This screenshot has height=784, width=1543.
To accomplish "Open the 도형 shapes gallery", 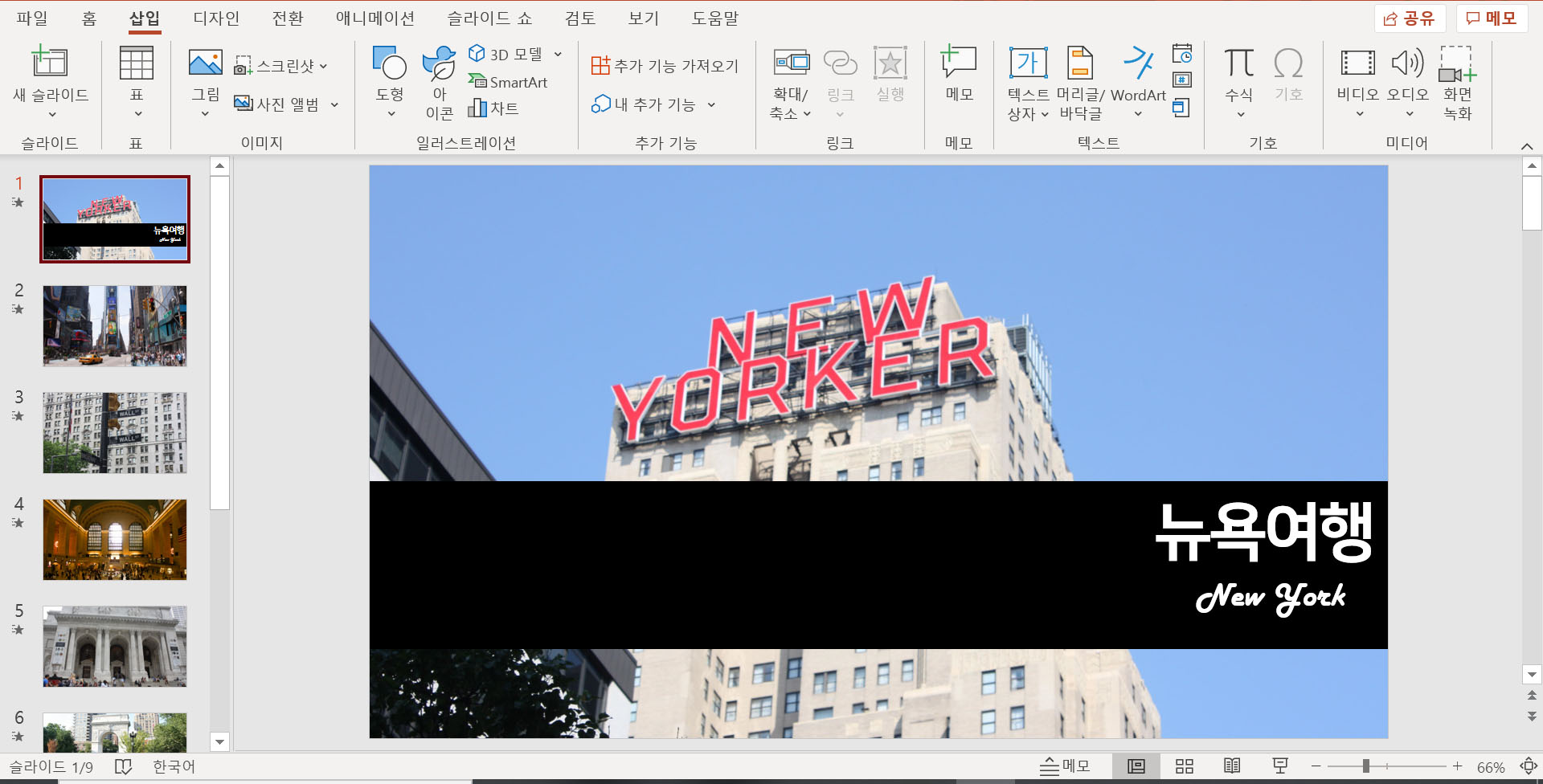I will tap(390, 83).
